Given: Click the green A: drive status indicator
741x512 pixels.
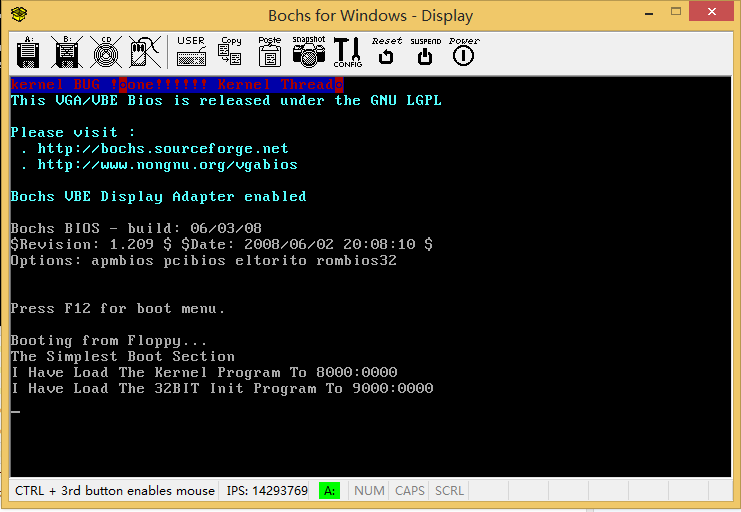Looking at the screenshot, I should coord(329,491).
